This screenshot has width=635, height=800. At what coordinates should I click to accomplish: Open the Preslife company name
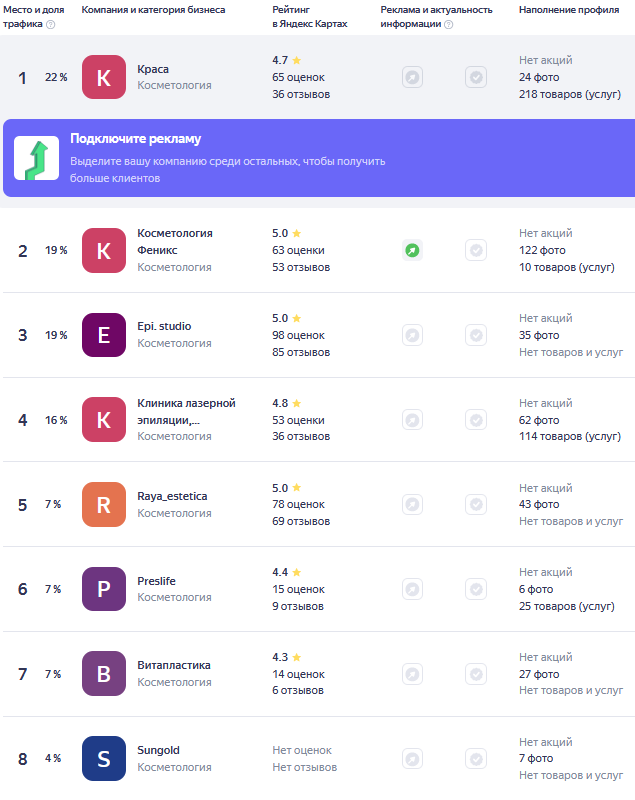click(x=157, y=581)
